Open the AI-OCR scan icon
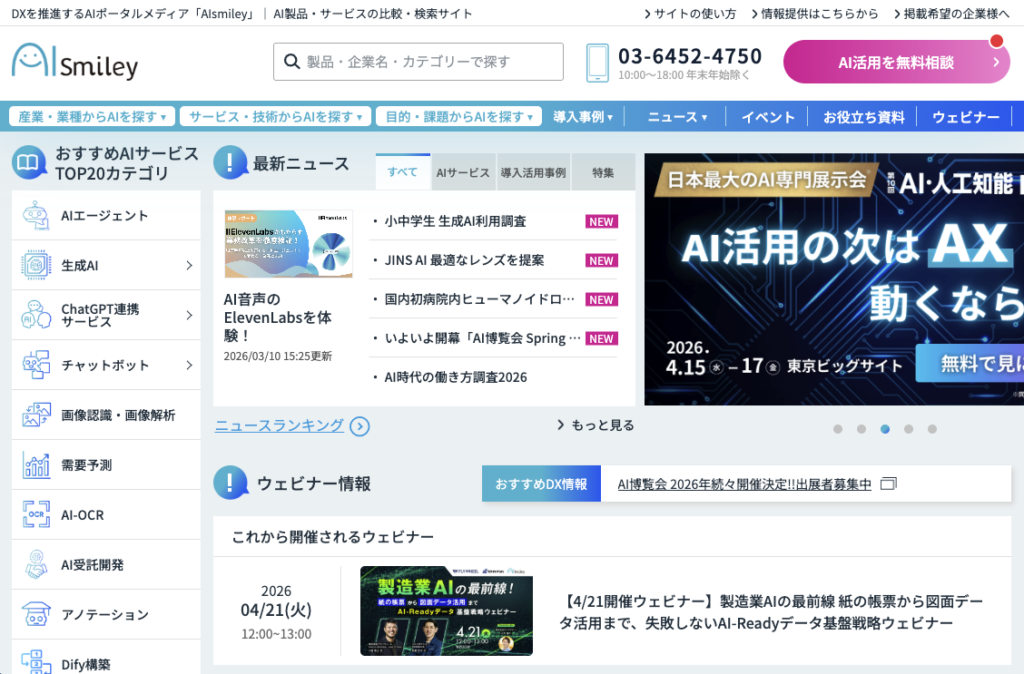1024x674 pixels. (36, 515)
